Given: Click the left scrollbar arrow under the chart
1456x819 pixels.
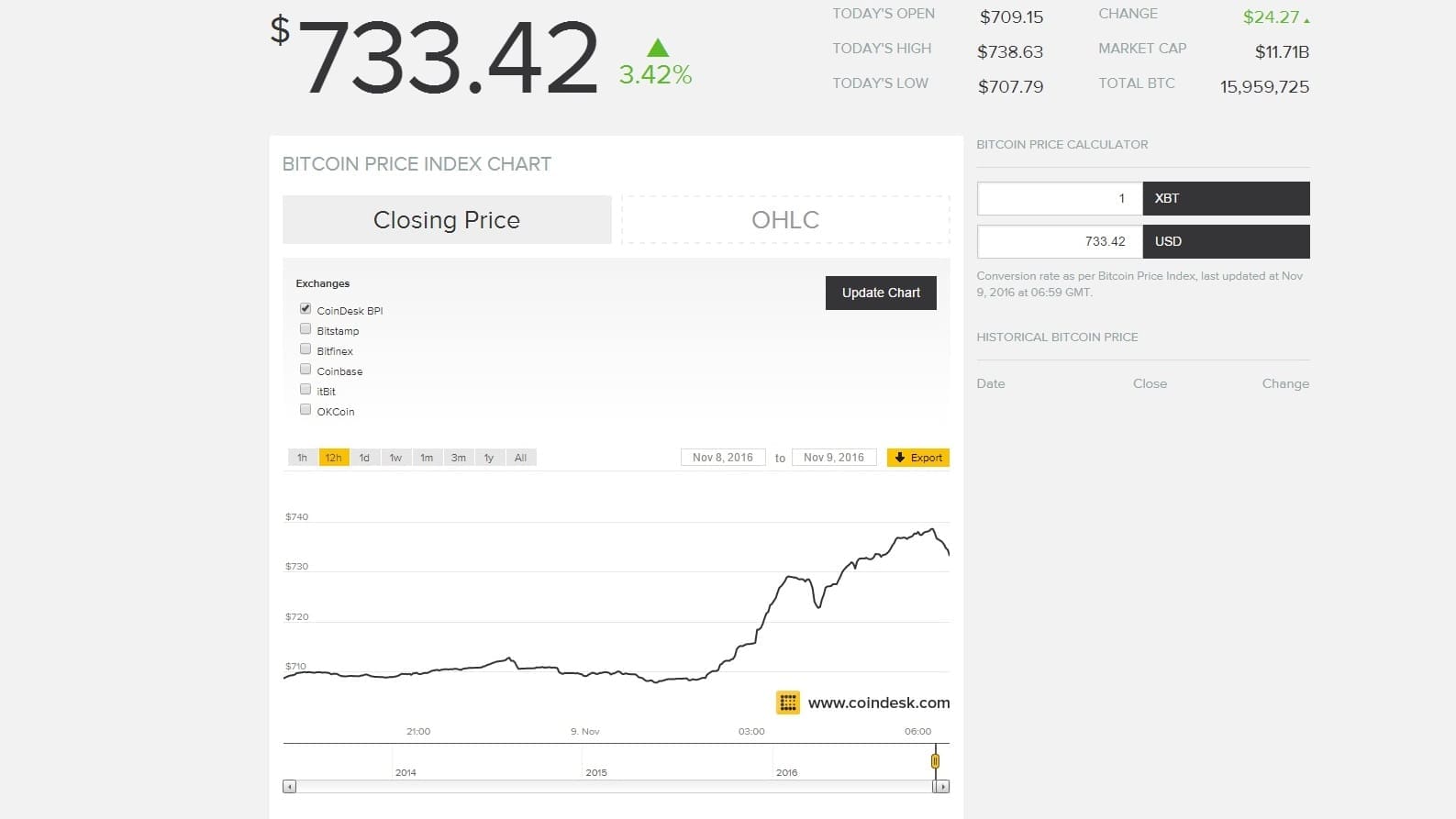Looking at the screenshot, I should click(x=290, y=787).
